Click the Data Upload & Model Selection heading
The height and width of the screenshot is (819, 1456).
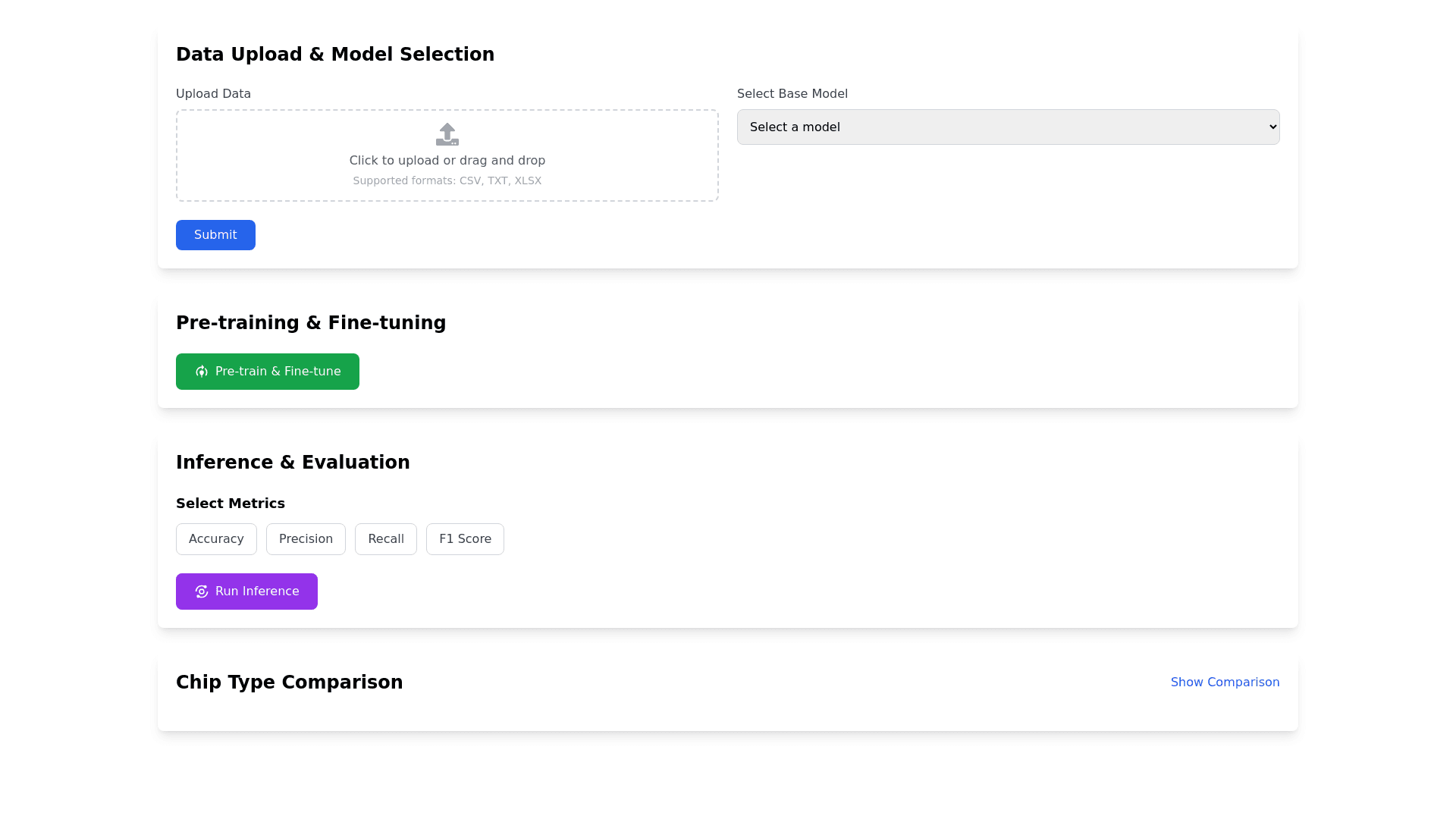[x=334, y=55]
